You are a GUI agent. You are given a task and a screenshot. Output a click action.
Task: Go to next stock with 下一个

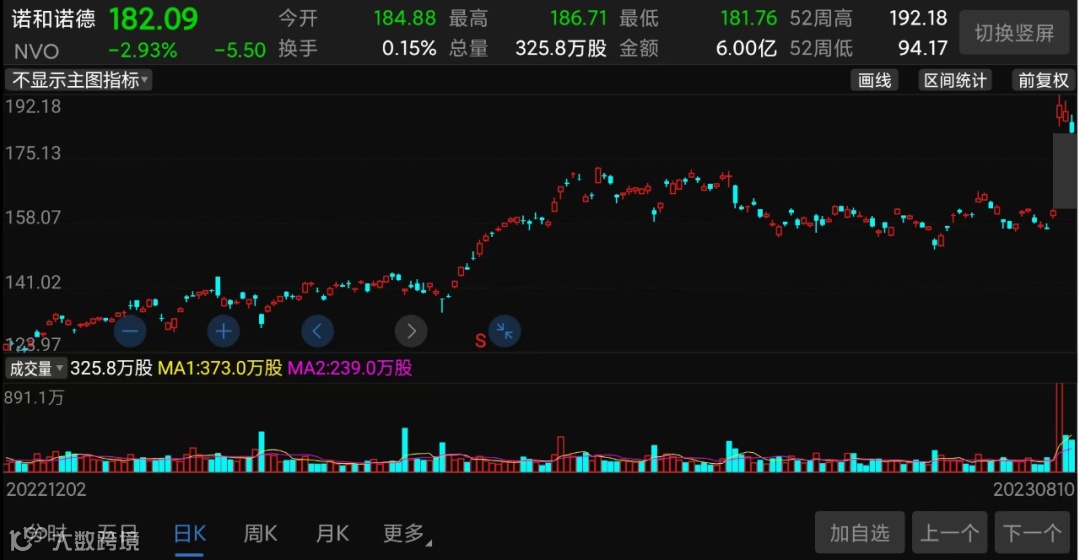1032,533
